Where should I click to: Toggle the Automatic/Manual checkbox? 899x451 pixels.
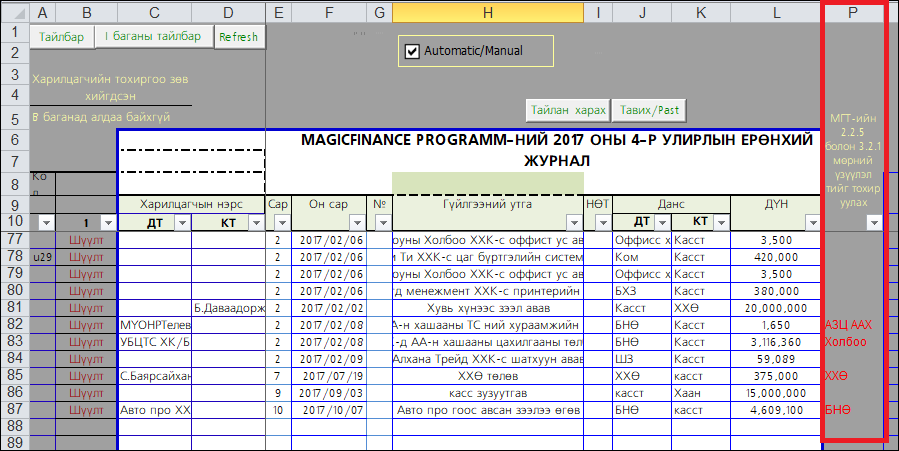[x=411, y=51]
